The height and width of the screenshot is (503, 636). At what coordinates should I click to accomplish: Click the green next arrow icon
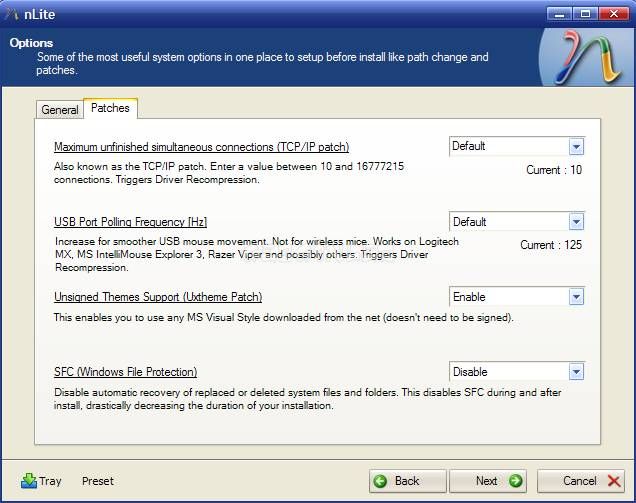click(516, 481)
